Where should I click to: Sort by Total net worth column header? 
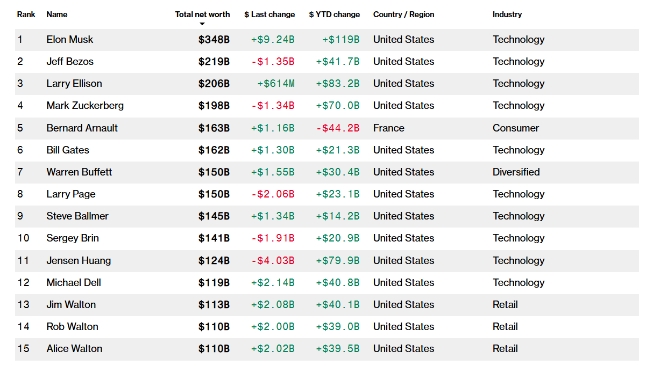click(x=202, y=14)
